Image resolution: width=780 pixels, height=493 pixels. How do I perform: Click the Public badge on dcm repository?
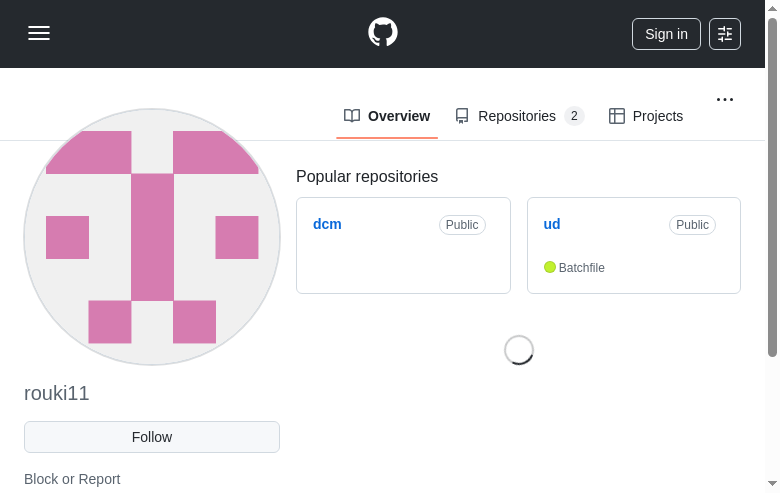tap(462, 225)
